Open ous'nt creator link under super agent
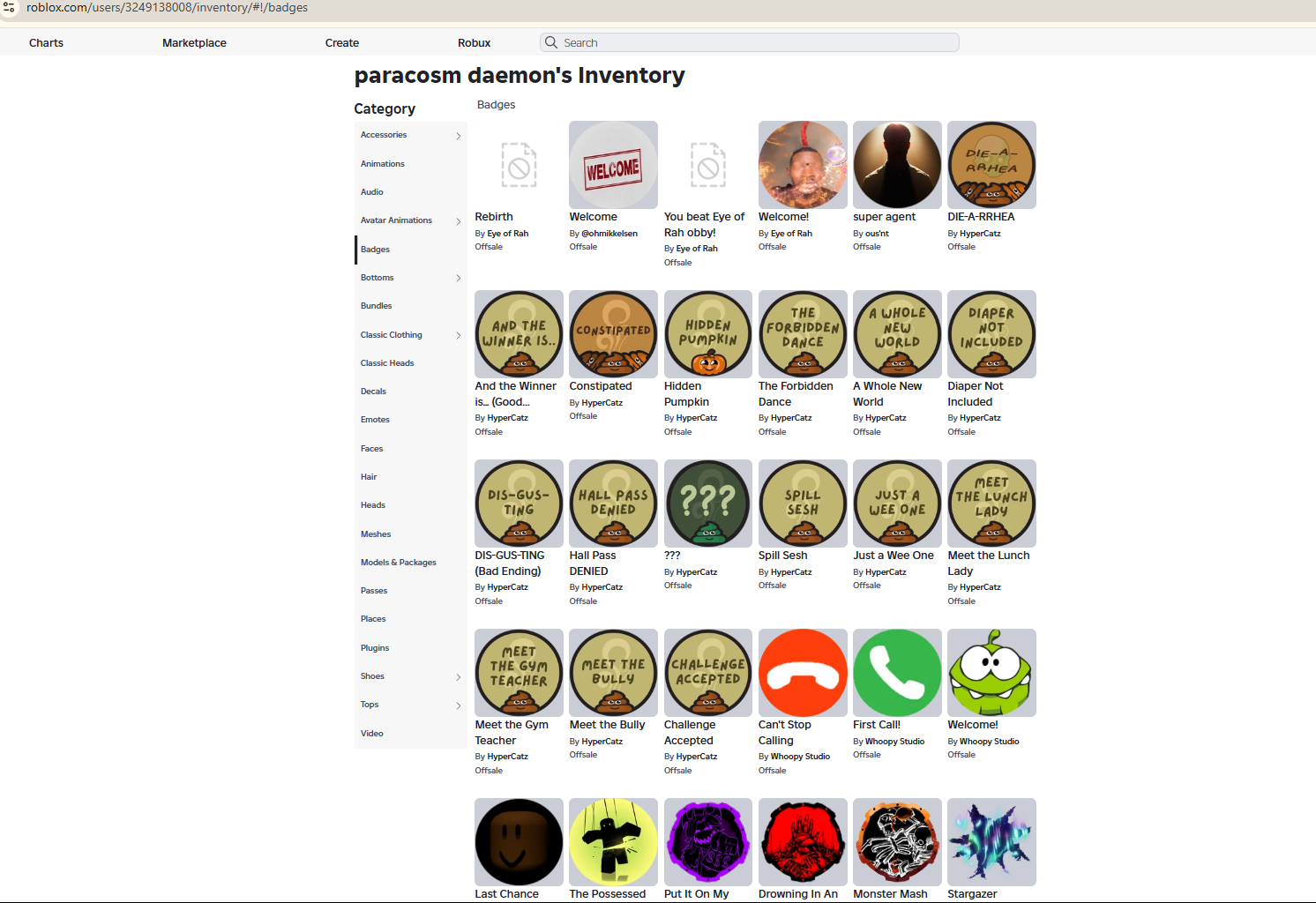The image size is (1316, 903). [x=877, y=234]
